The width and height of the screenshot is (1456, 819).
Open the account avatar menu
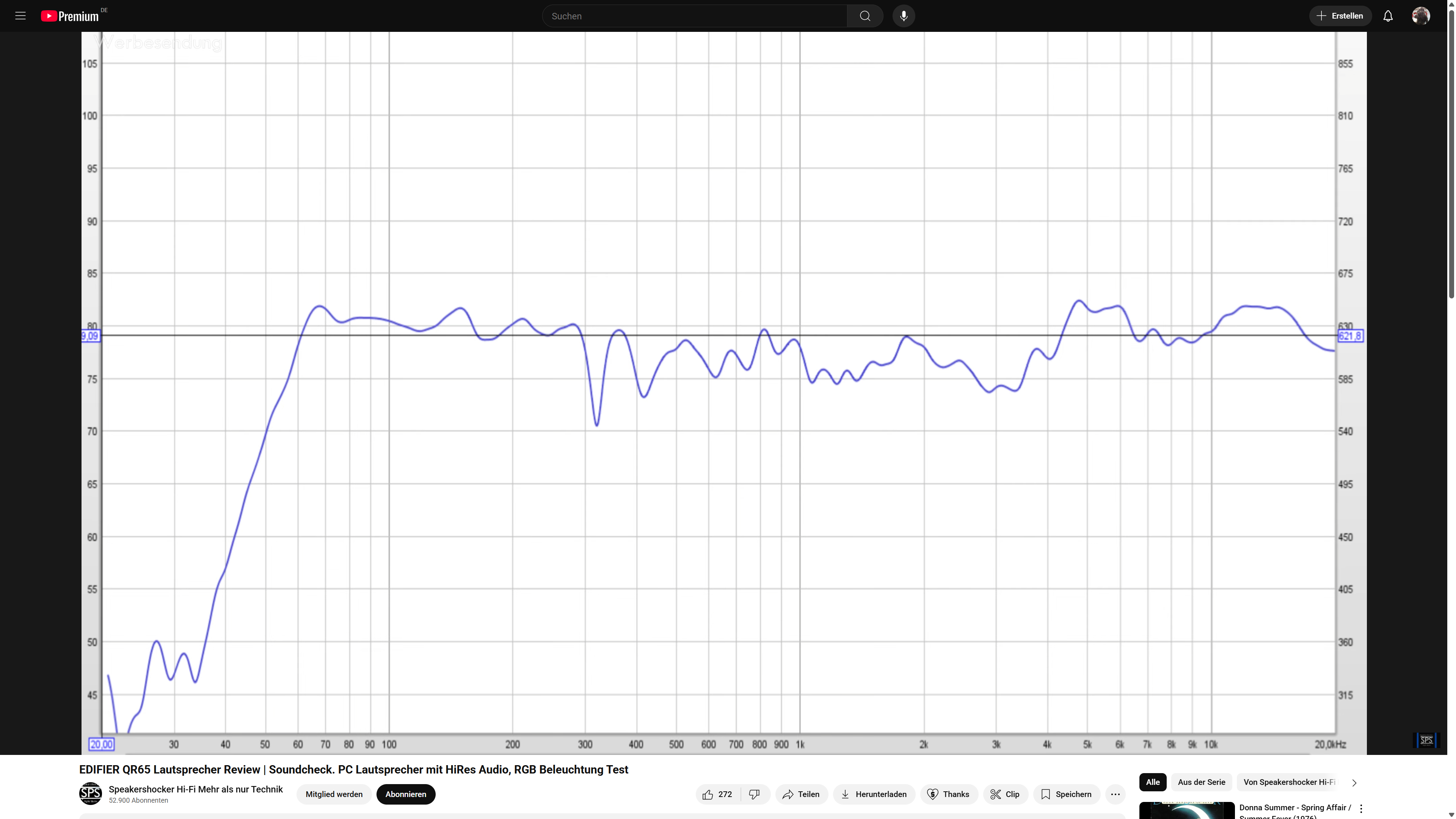point(1420,16)
